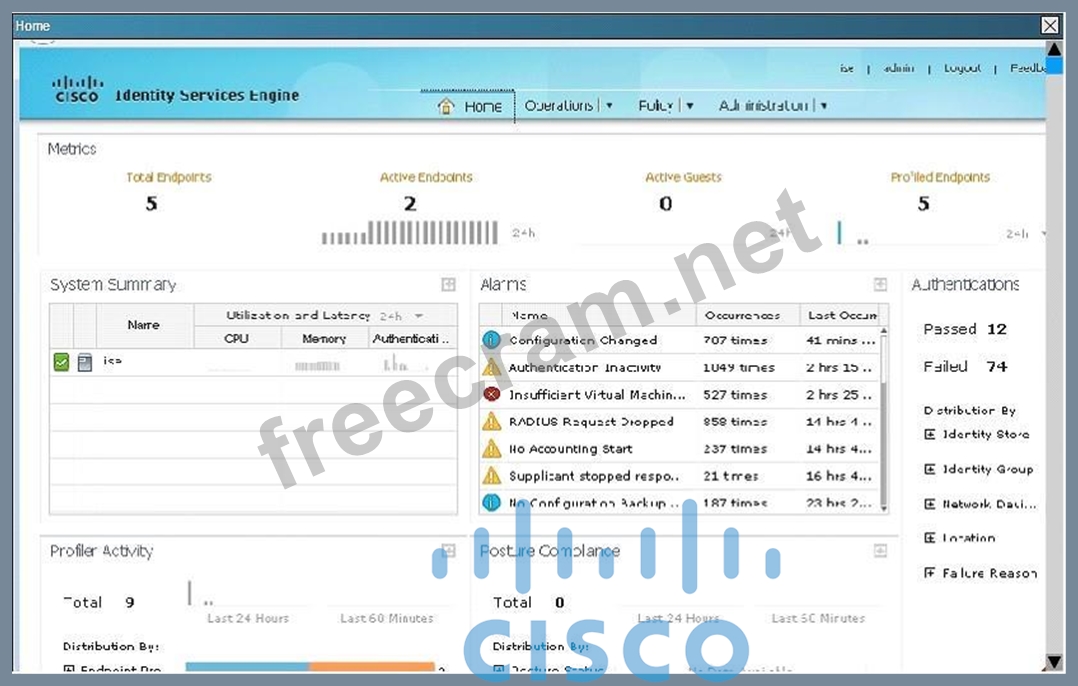Click the Authentication Inactivity warning icon
1078x686 pixels.
tap(491, 367)
